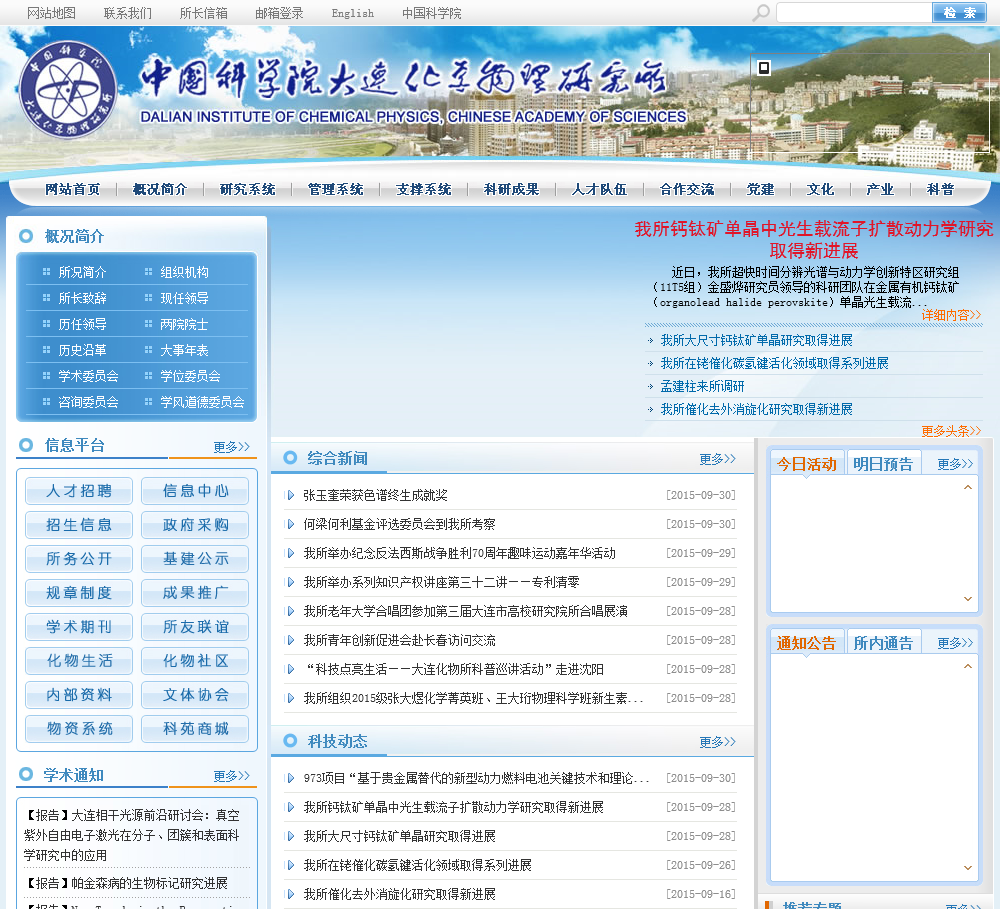Open 我所在铑催化碳氢键活化领域取得系列进展 in 科技动态
Viewport: 1000px width, 909px height.
tap(418, 866)
